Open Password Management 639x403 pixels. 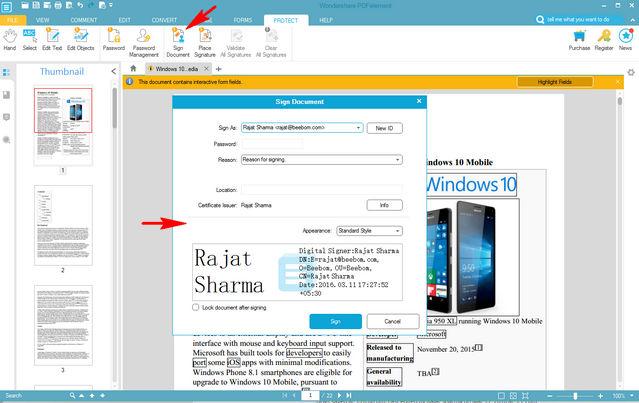click(x=143, y=42)
